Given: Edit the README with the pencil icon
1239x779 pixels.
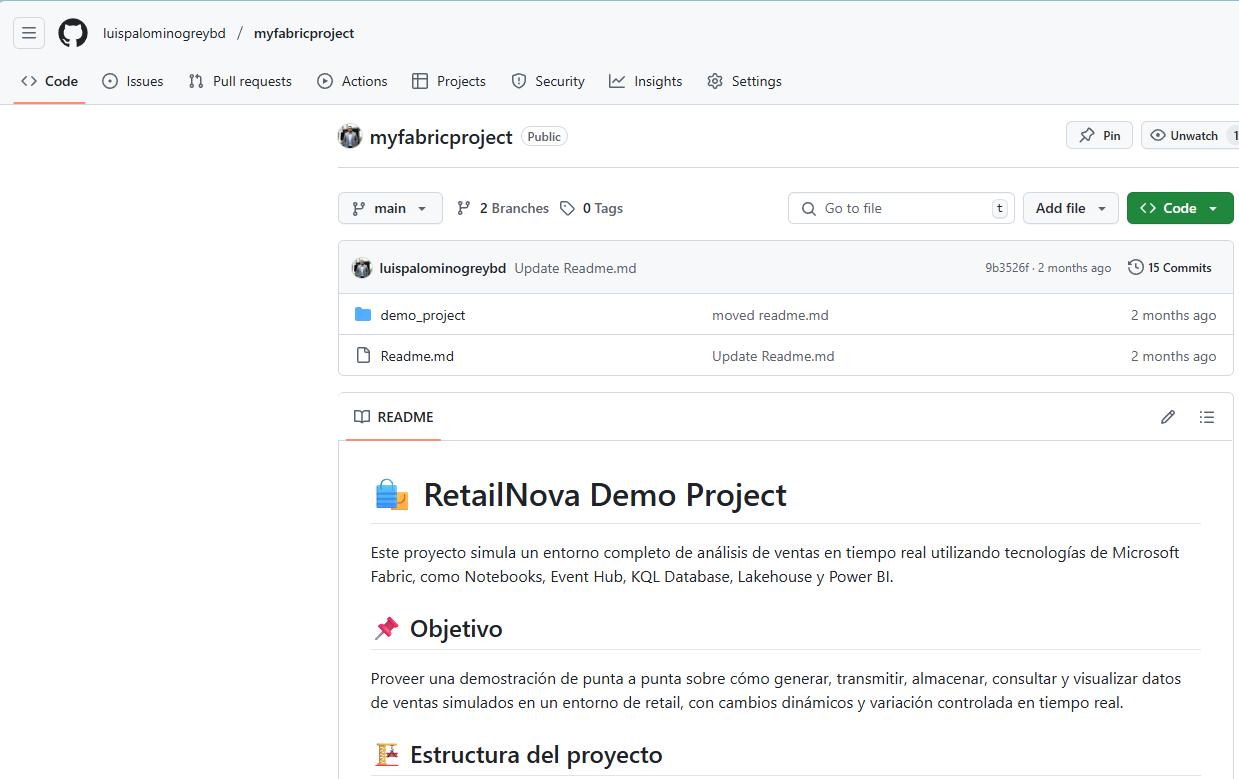Looking at the screenshot, I should (1168, 417).
